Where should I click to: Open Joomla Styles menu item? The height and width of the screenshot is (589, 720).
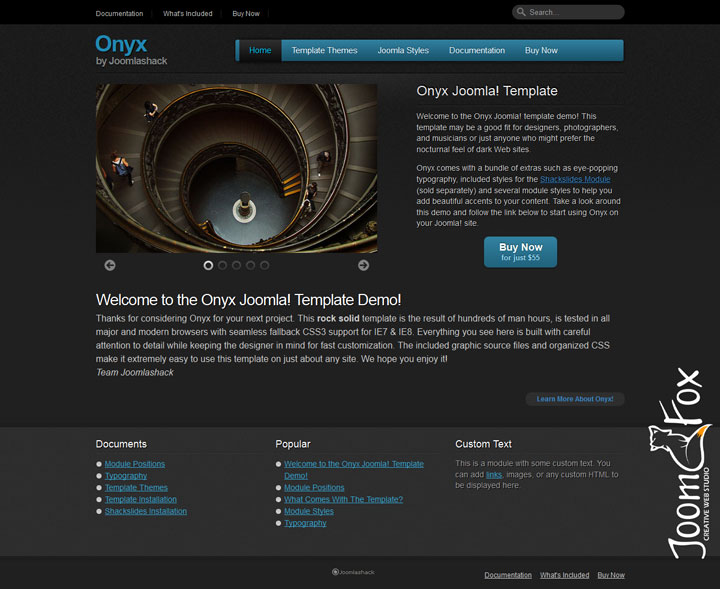click(x=403, y=50)
